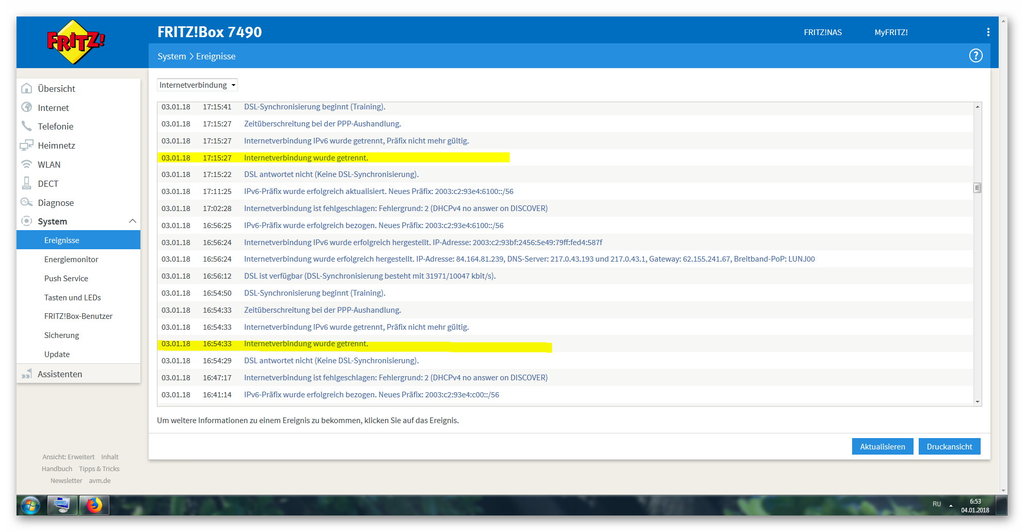The width and height of the screenshot is (1024, 532).
Task: Open the Inhalt footer link
Action: (110, 457)
